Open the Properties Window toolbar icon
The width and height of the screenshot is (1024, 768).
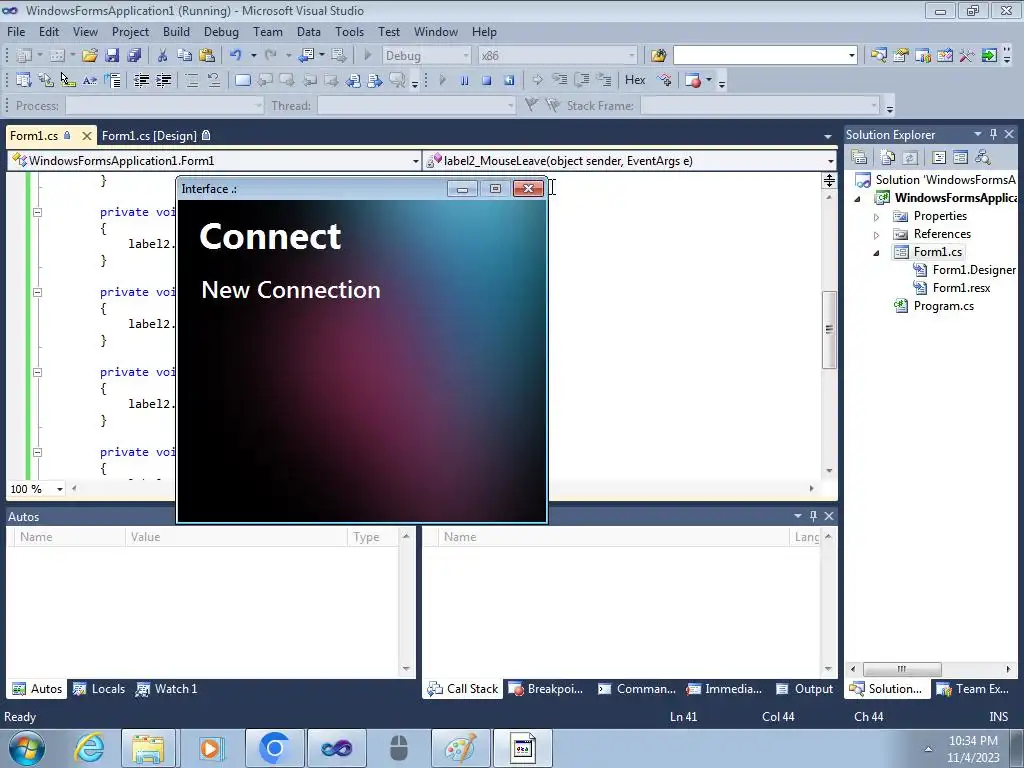pos(901,56)
